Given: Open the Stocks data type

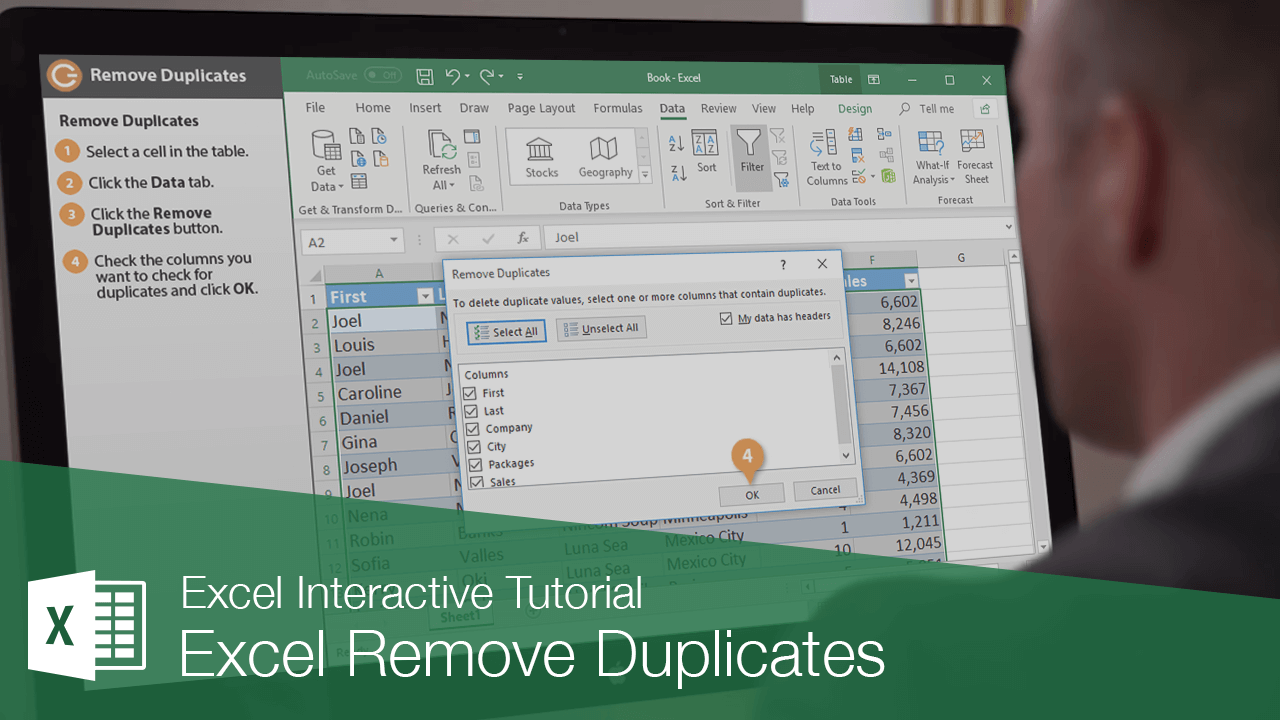Looking at the screenshot, I should tap(540, 155).
